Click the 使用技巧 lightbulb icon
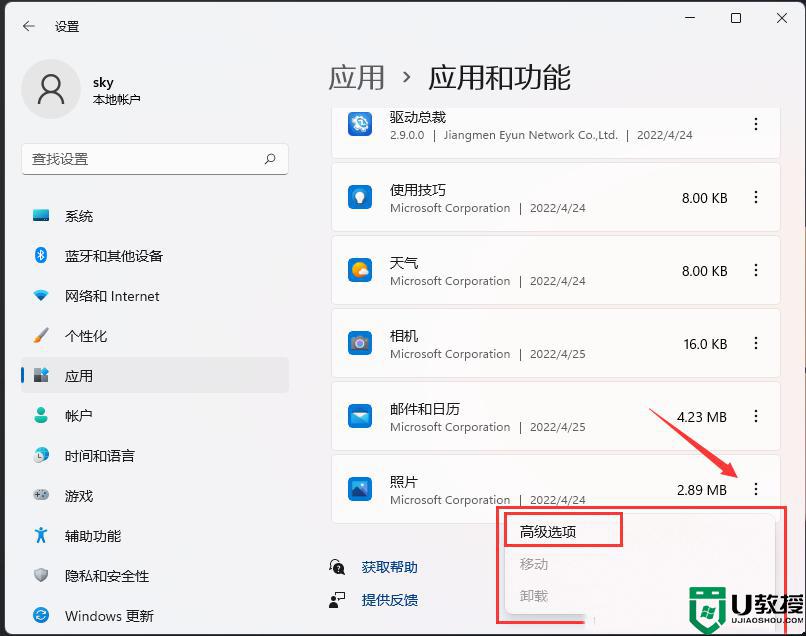Screen dimensions: 806x636 [360, 197]
